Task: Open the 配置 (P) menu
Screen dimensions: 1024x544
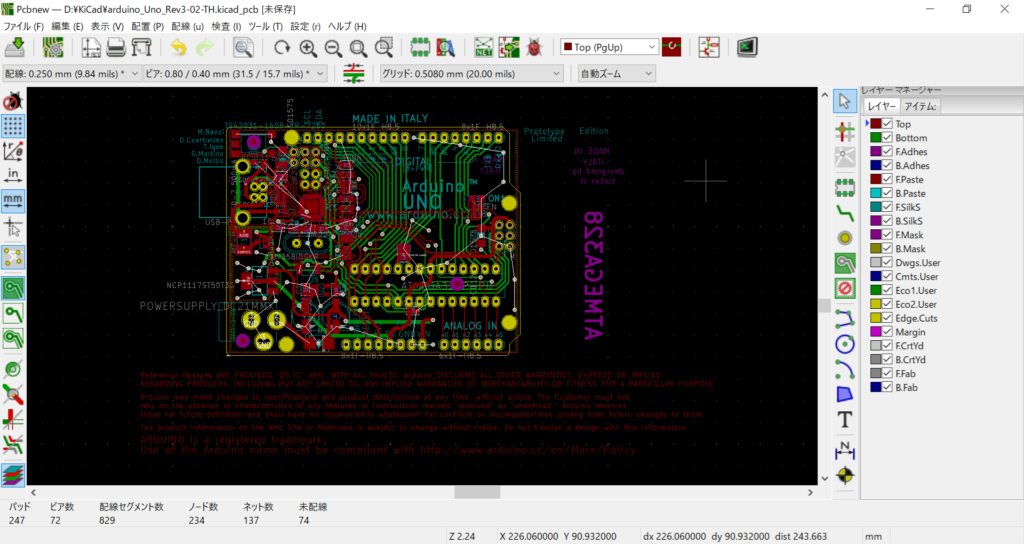Action: [147, 27]
